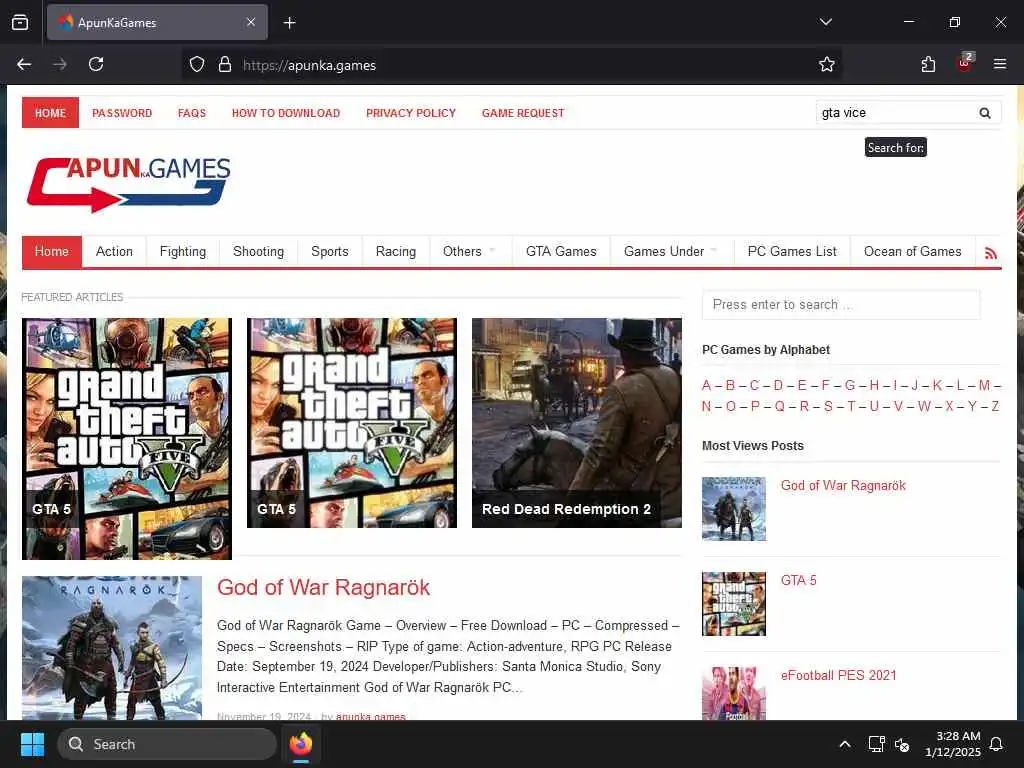Click the Firefox taskbar icon
This screenshot has height=768, width=1024.
pyautogui.click(x=300, y=744)
